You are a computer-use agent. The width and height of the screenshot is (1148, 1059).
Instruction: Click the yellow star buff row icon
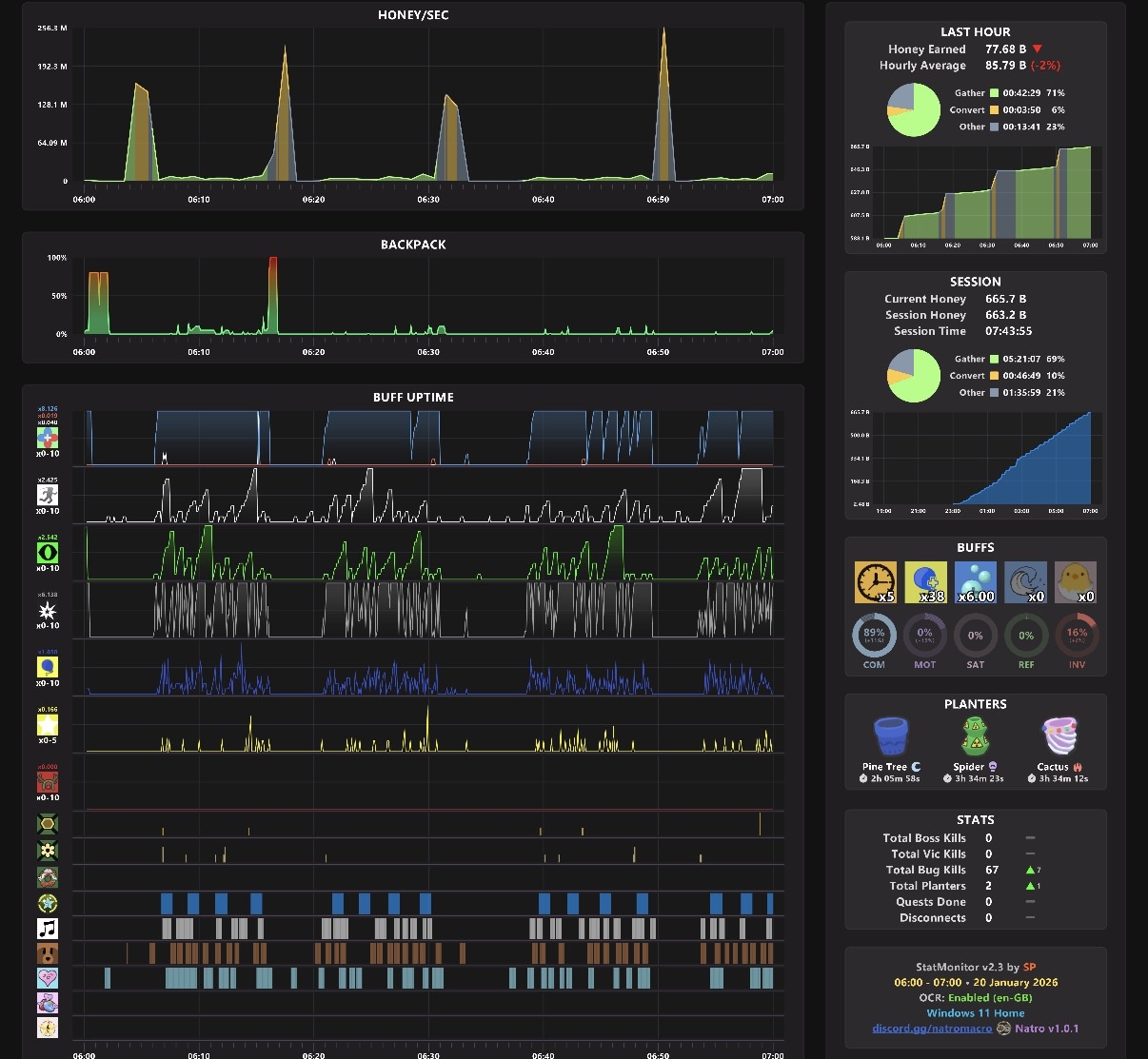coord(48,725)
